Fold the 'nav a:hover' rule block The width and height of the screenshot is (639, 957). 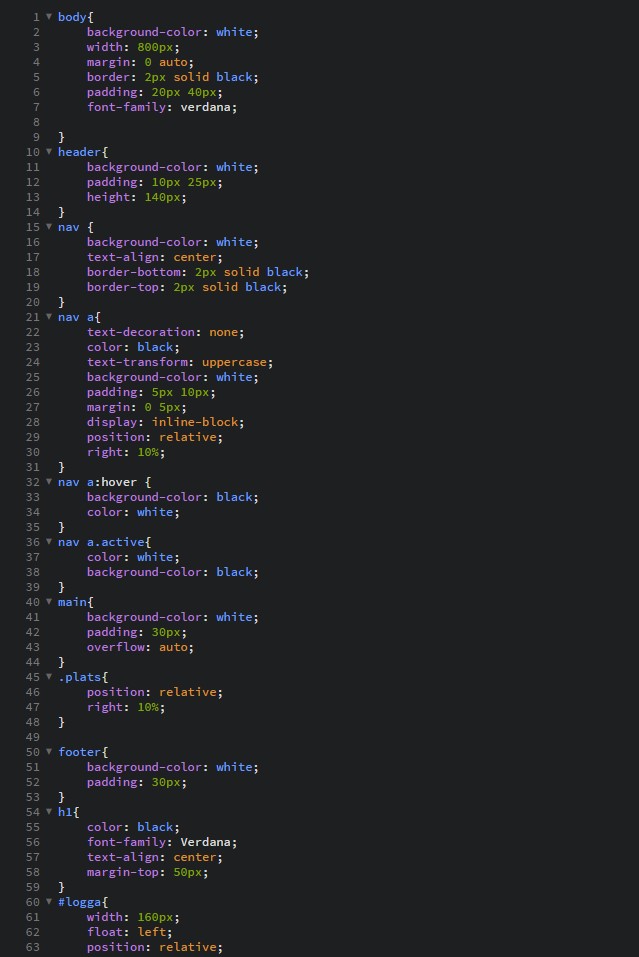click(49, 482)
